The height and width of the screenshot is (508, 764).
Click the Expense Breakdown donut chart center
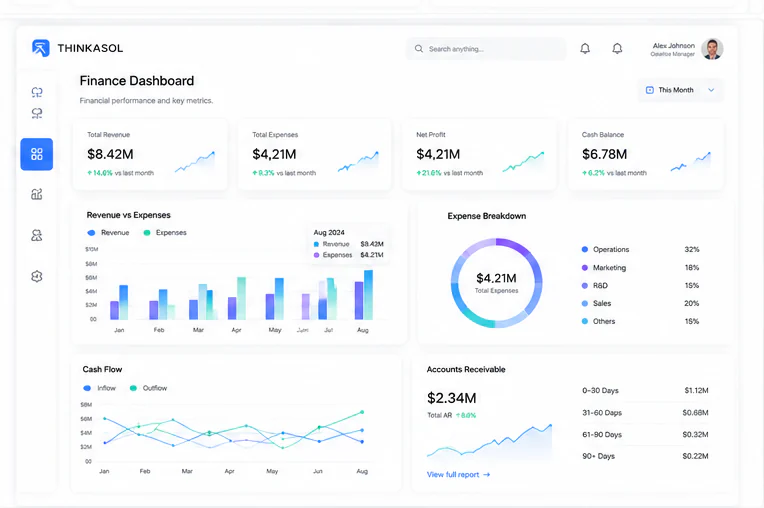[496, 283]
